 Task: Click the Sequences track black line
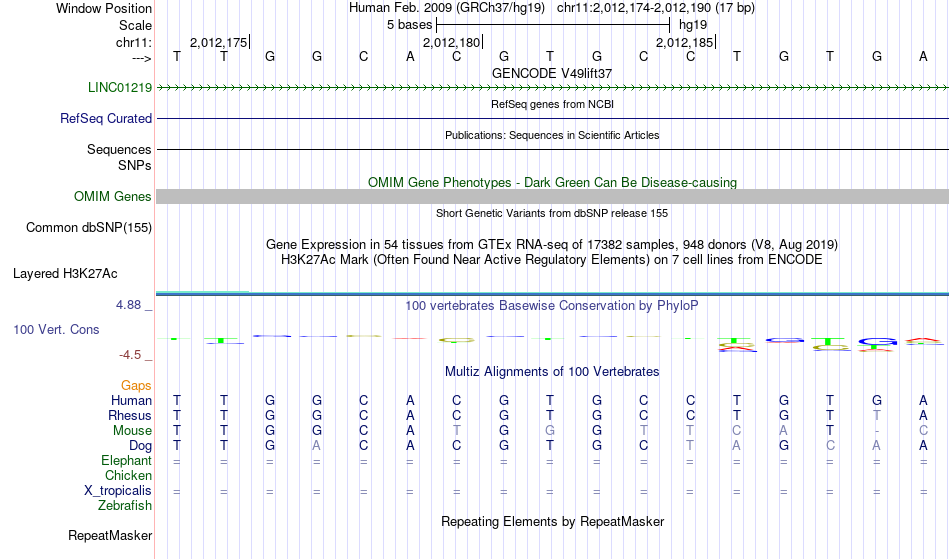552,149
